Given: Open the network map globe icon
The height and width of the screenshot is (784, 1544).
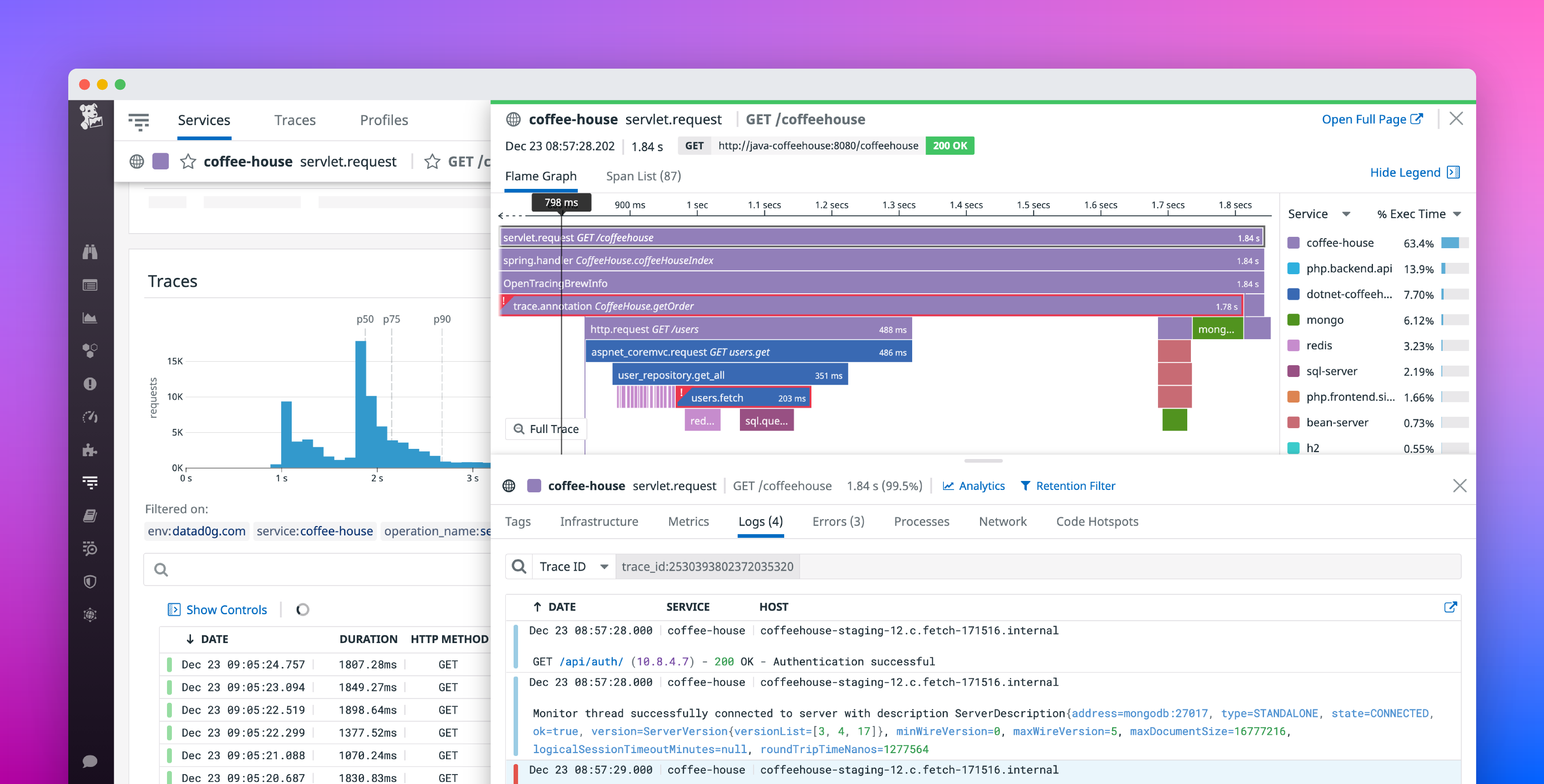Looking at the screenshot, I should [x=90, y=614].
